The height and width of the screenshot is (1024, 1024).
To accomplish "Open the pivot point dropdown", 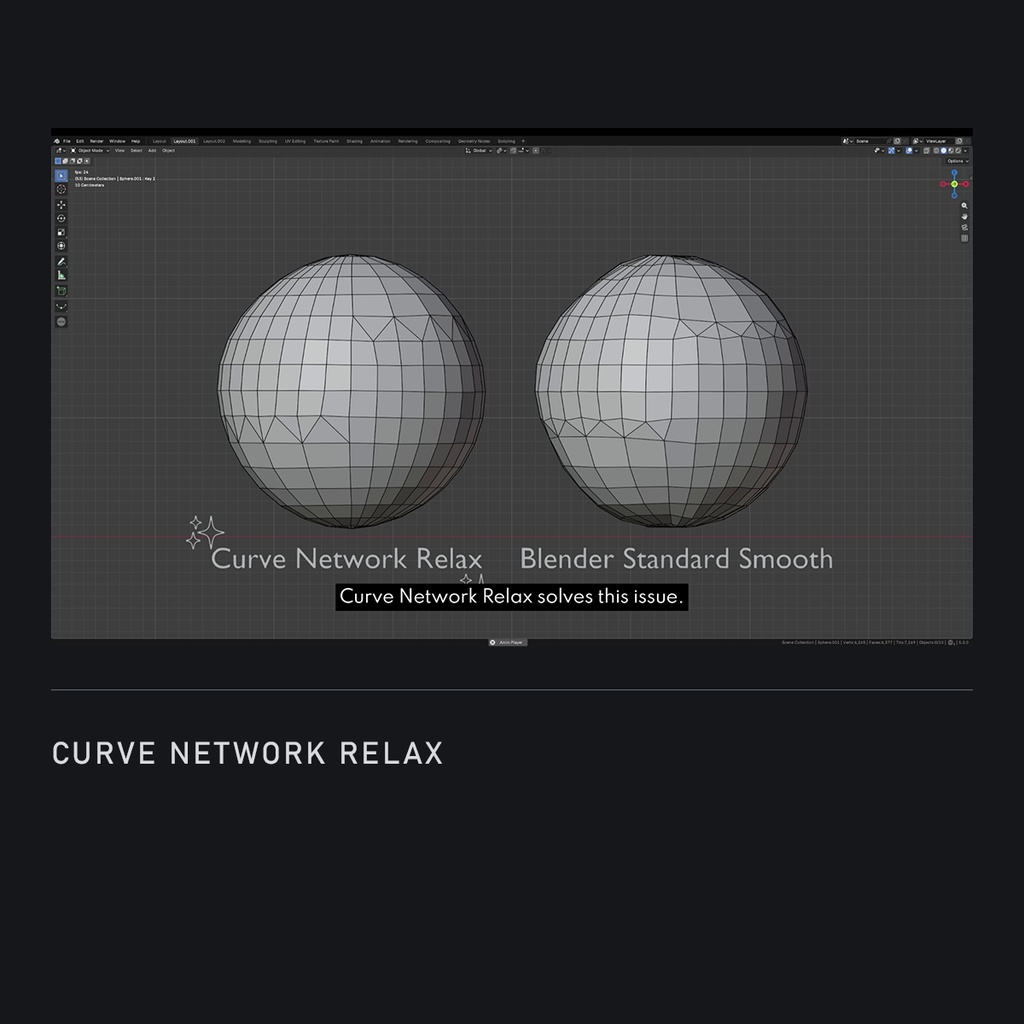I will tap(501, 151).
